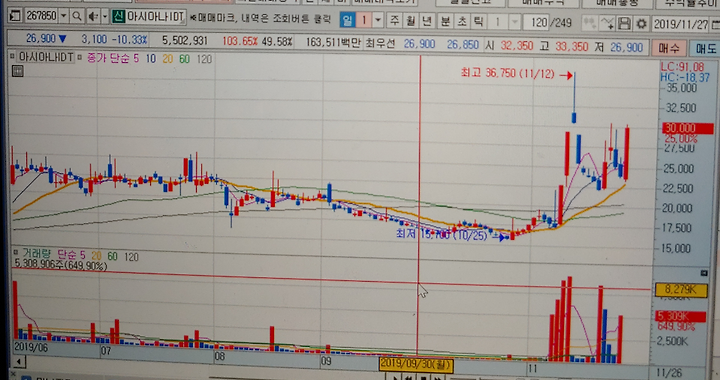Click the stock code field 267850
720x380 pixels.
(41, 17)
